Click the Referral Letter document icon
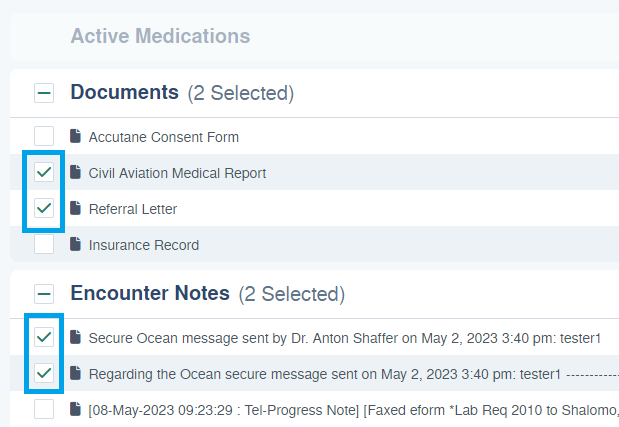 tap(76, 208)
